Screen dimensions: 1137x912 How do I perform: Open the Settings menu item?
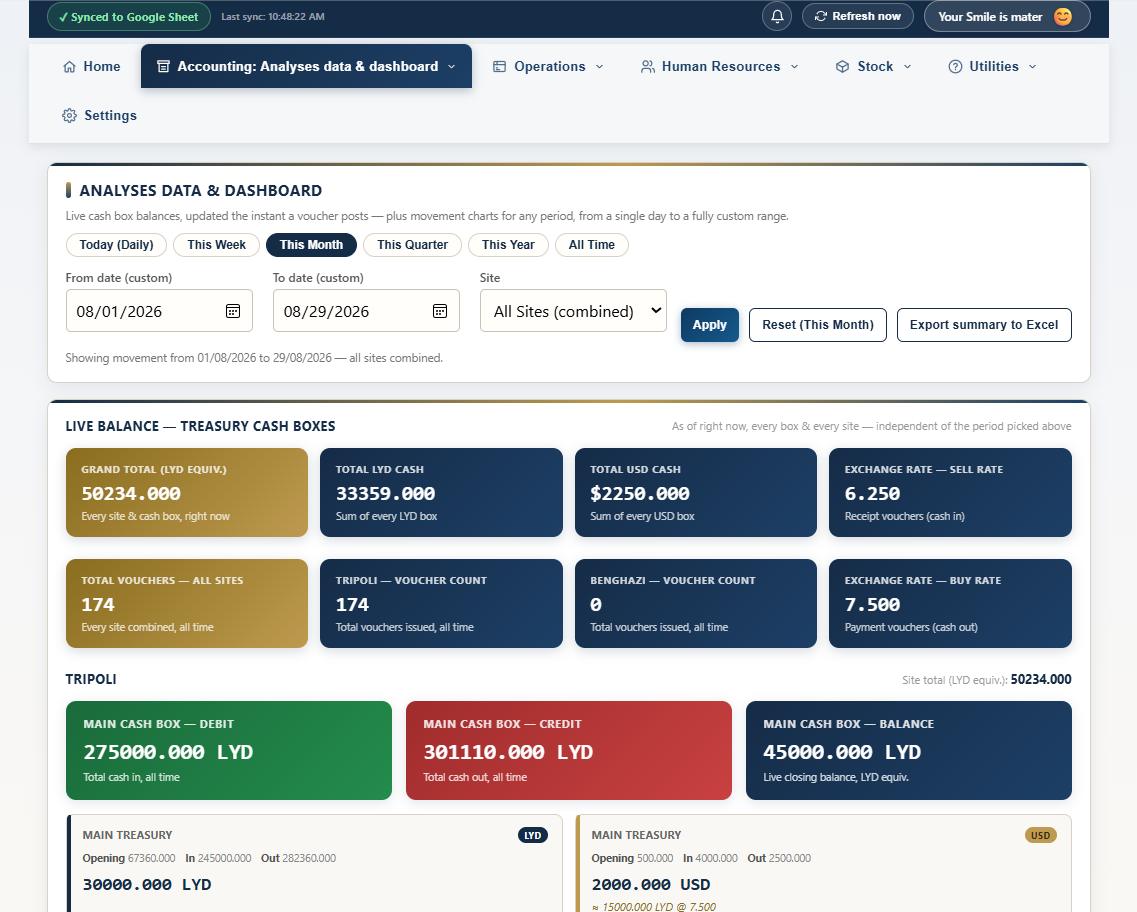(99, 115)
